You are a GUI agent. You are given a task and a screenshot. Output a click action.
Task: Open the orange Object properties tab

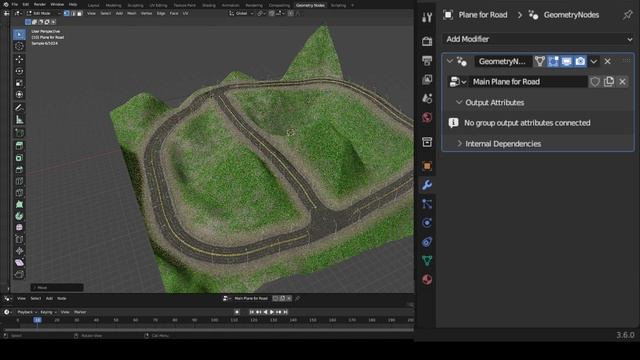click(x=427, y=166)
